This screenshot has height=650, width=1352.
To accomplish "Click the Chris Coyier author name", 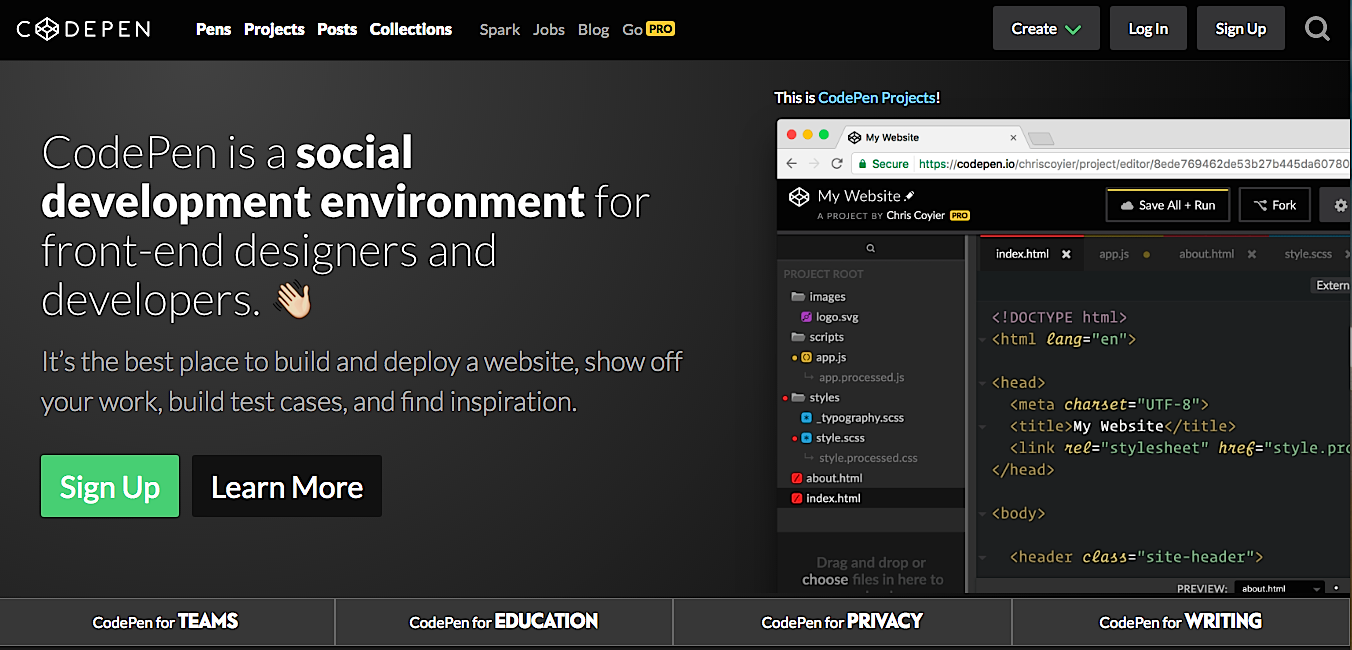I will click(x=915, y=215).
